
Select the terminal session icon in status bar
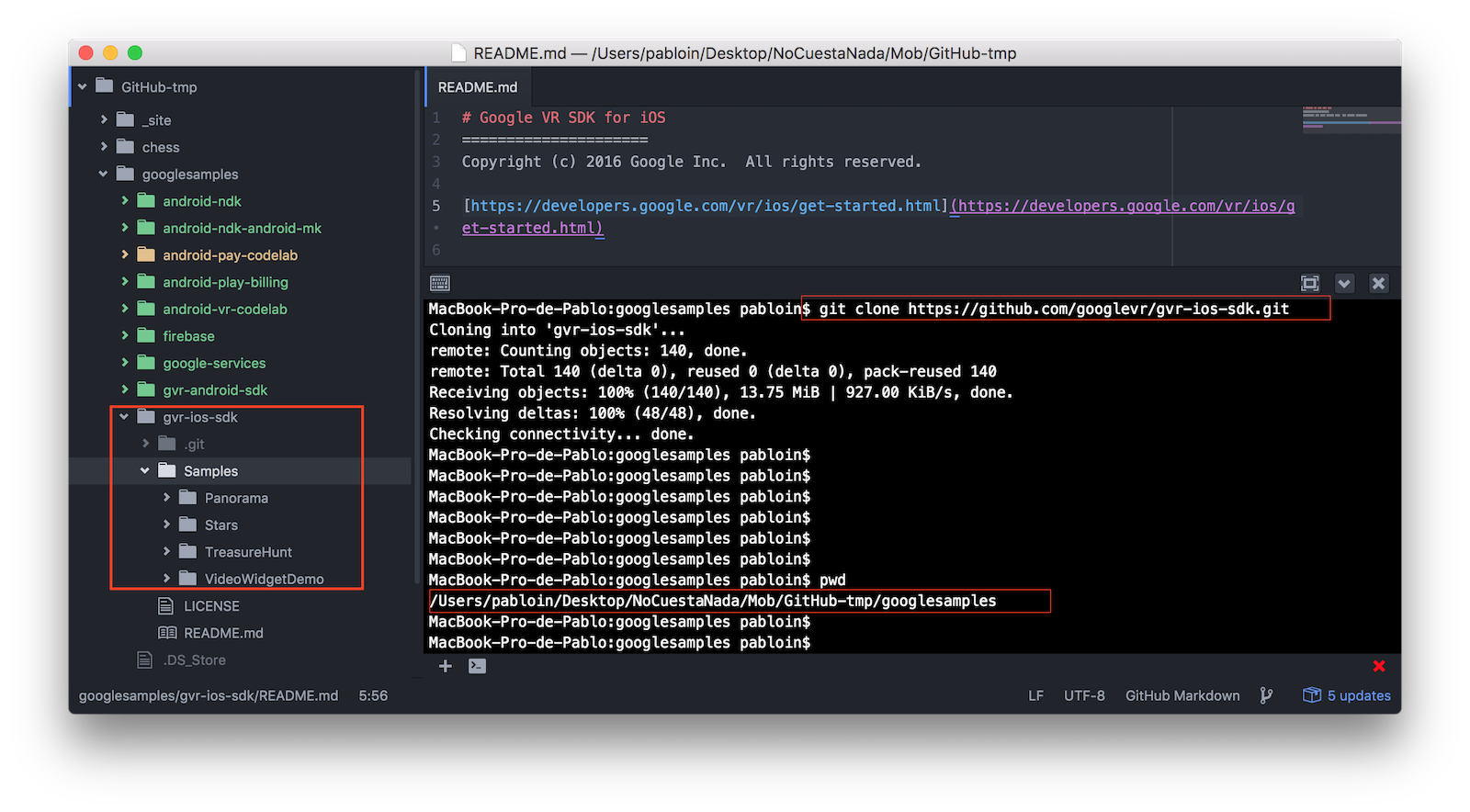point(477,666)
